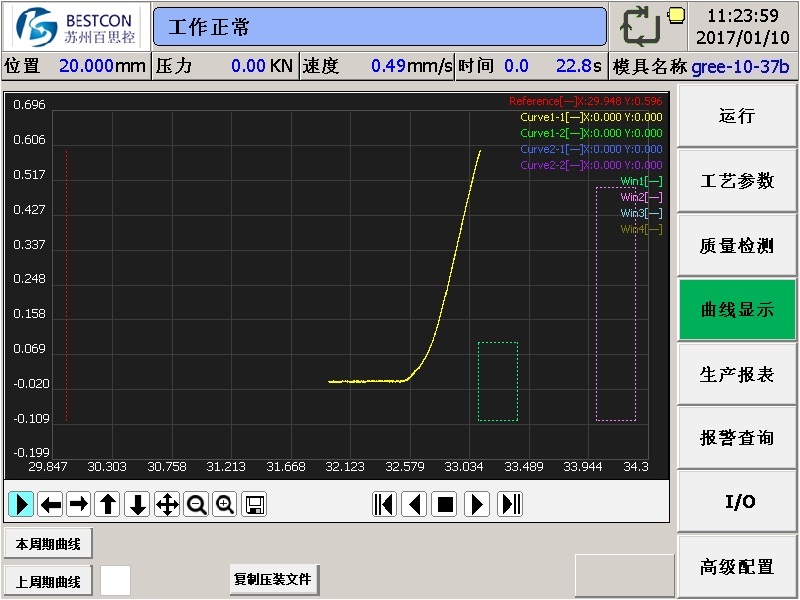The image size is (800, 600).
Task: Open the 运行 page
Action: 737,116
